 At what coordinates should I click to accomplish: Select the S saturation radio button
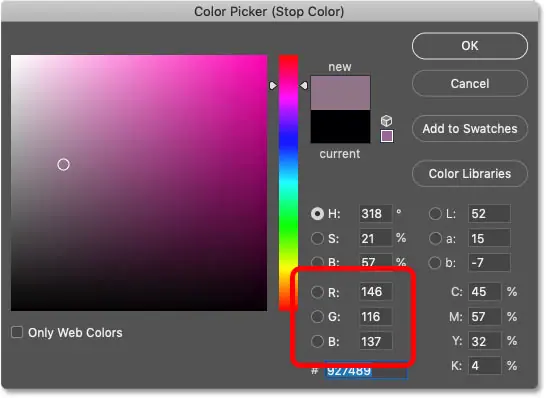(x=317, y=239)
